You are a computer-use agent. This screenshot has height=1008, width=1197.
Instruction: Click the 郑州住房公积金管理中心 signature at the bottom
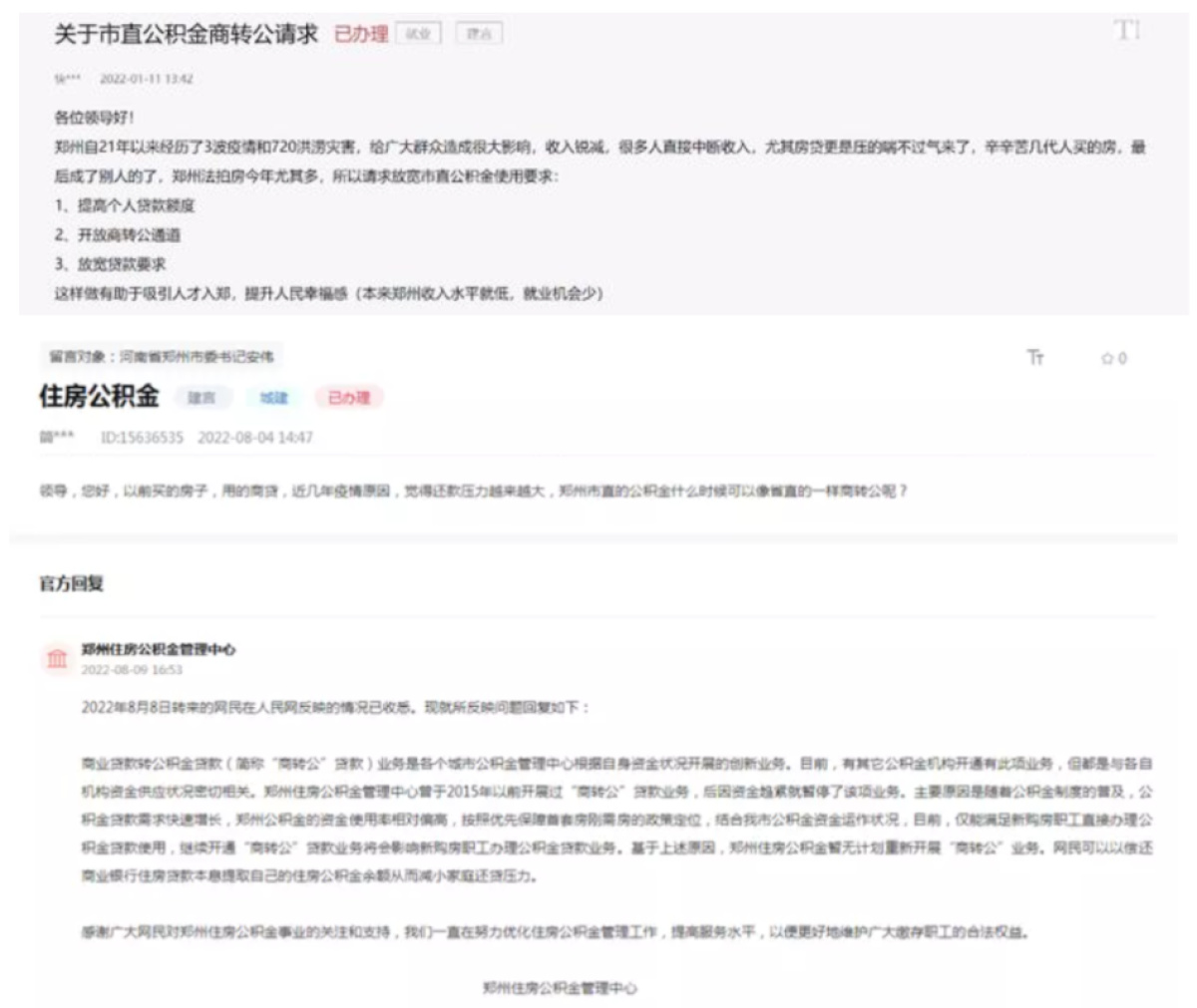pyautogui.click(x=560, y=987)
